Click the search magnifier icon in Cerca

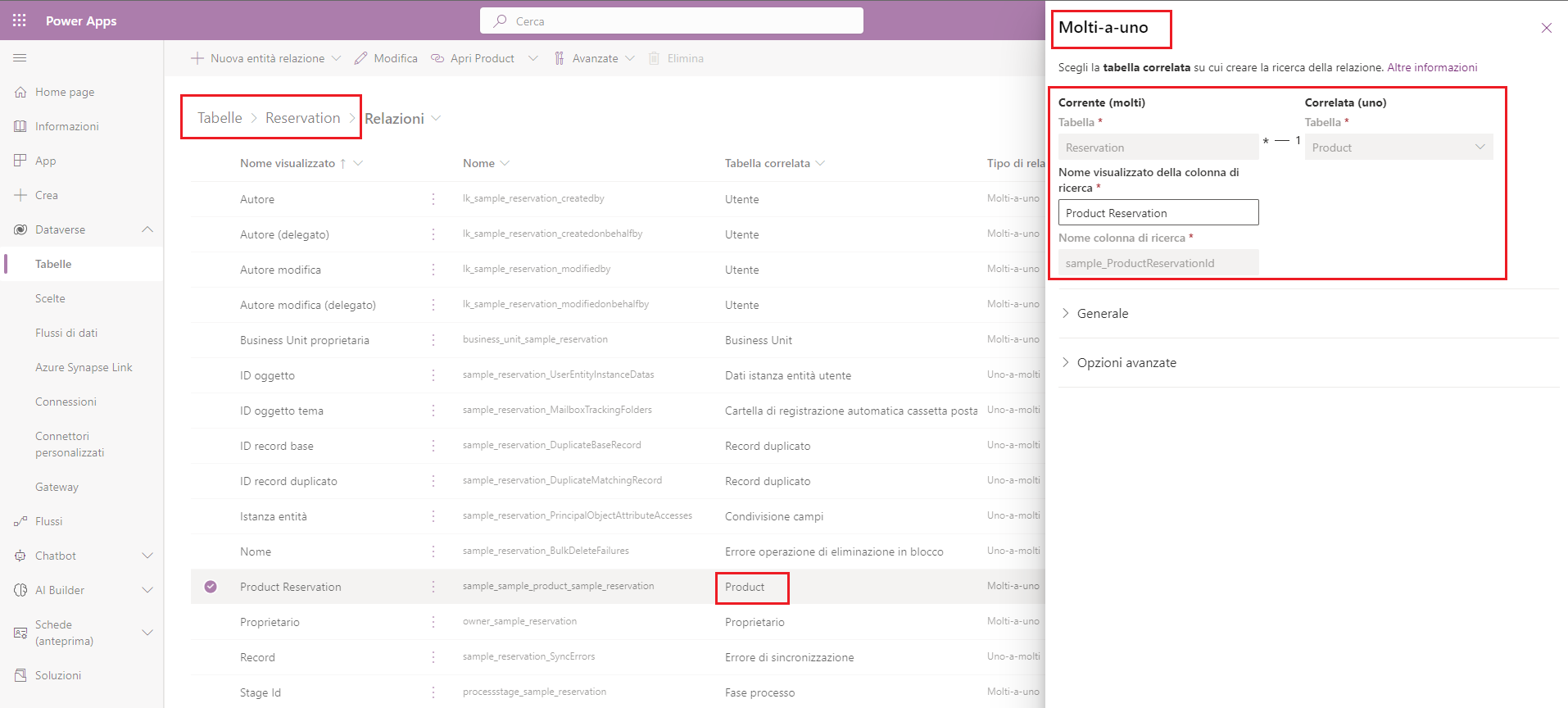point(500,21)
